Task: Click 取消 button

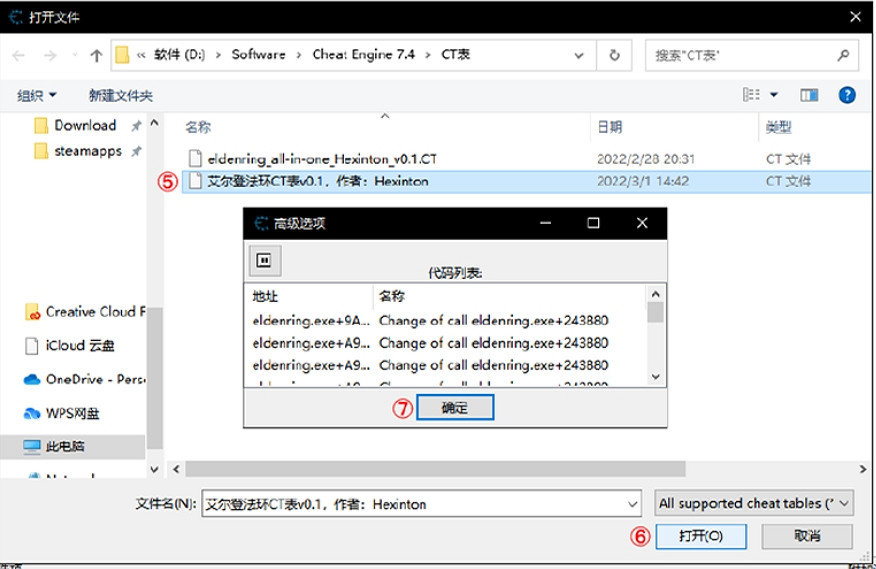Action: pos(807,536)
